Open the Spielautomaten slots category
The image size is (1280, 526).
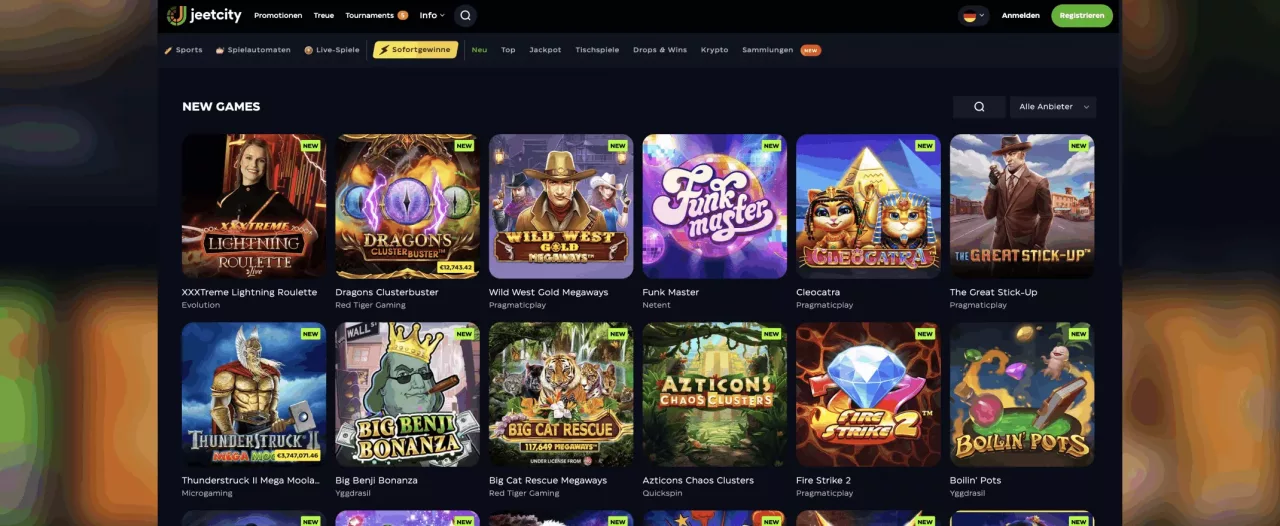tap(253, 50)
